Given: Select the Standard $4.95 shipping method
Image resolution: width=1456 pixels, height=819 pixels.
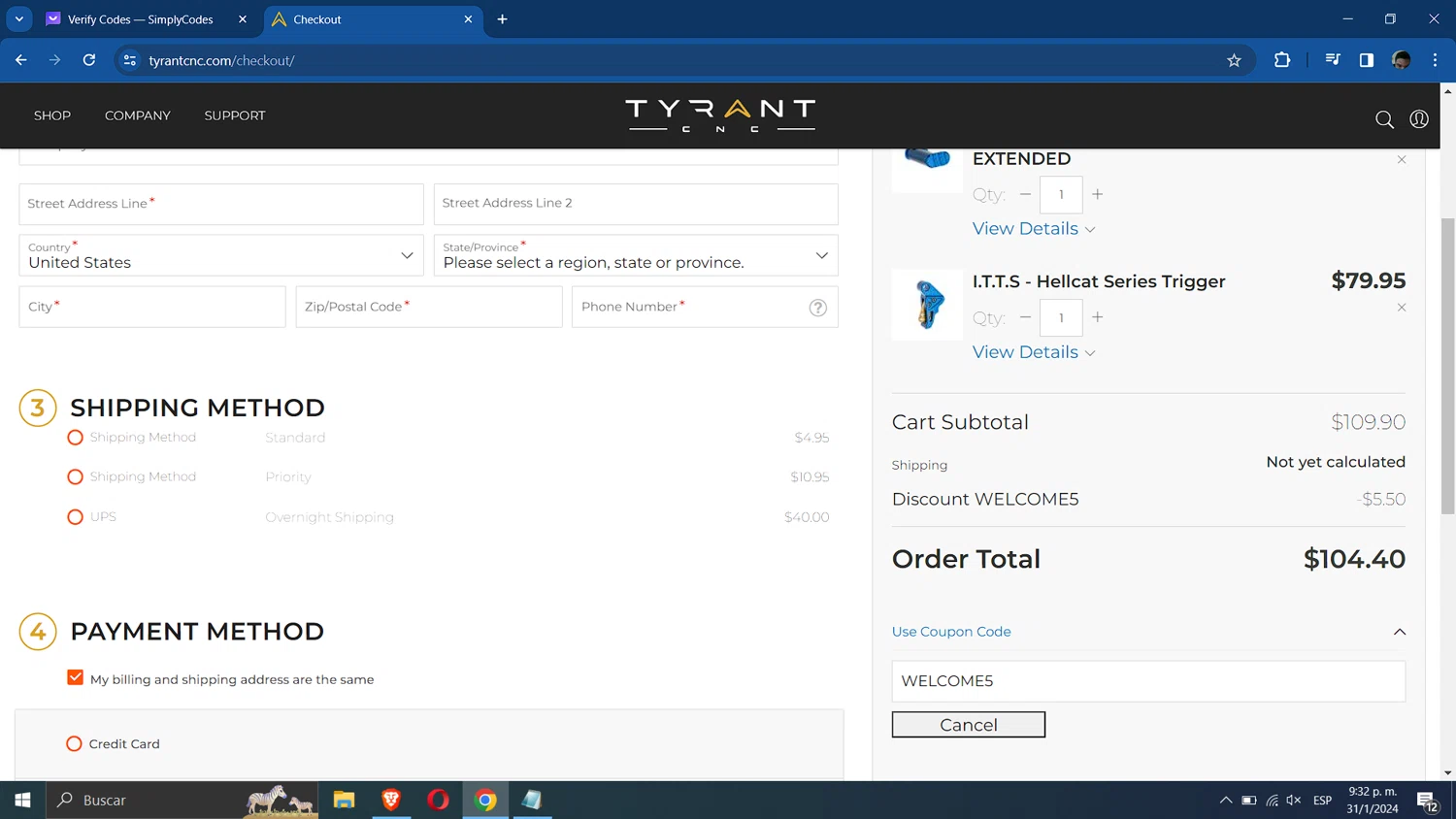Looking at the screenshot, I should (75, 438).
